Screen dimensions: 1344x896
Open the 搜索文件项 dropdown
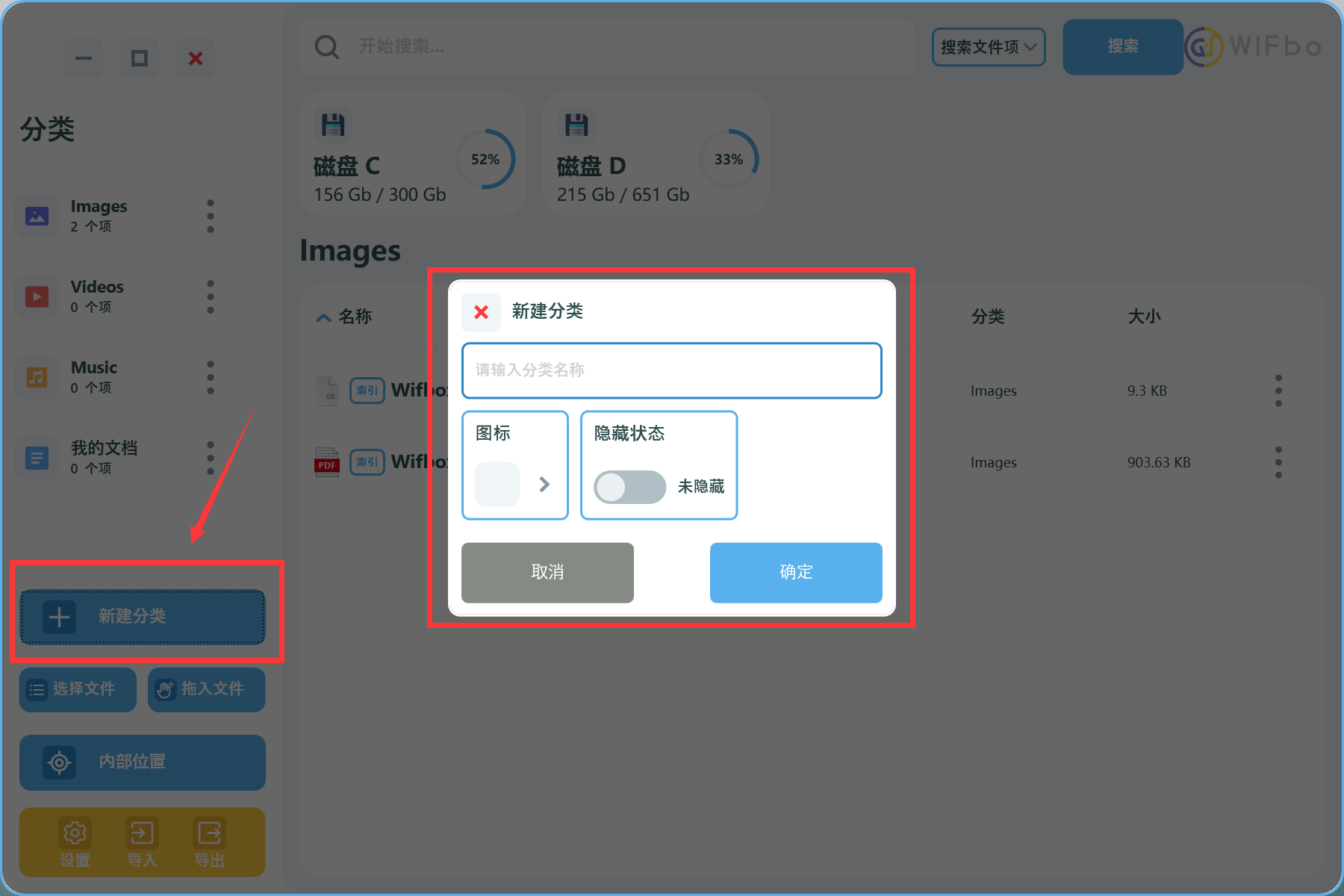988,47
